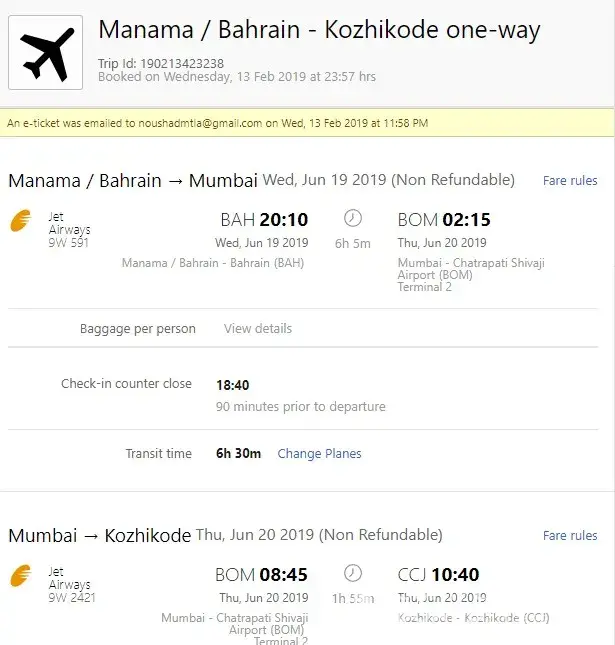Image resolution: width=615 pixels, height=645 pixels.
Task: Click the Change Planes link
Action: pyautogui.click(x=320, y=453)
